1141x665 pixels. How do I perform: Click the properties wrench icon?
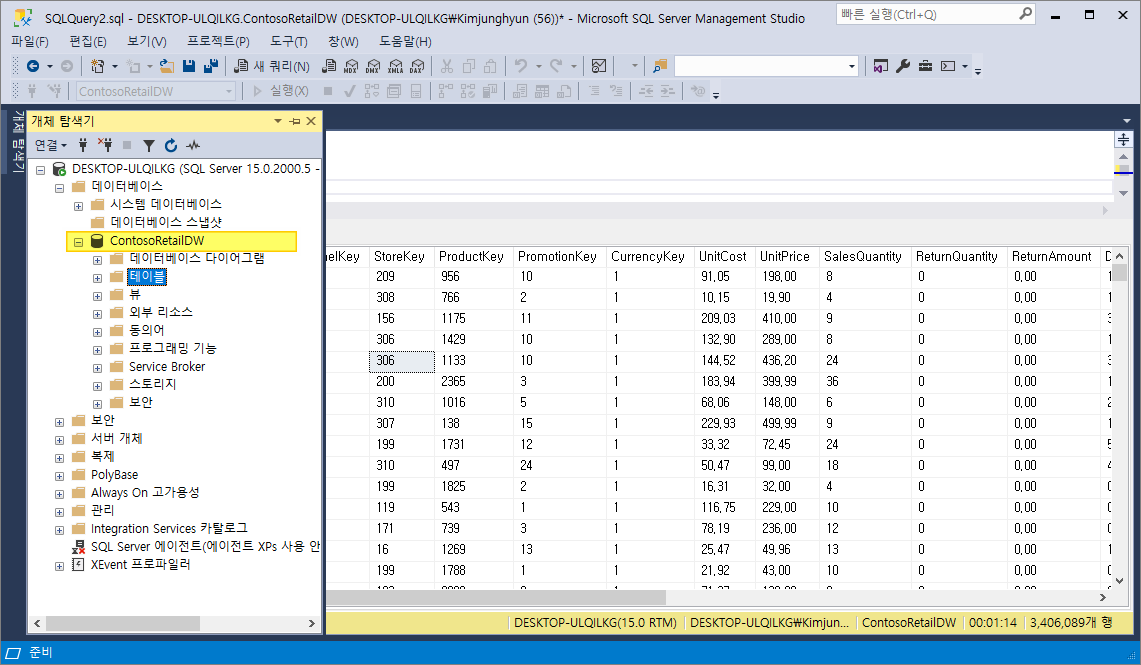pos(903,66)
